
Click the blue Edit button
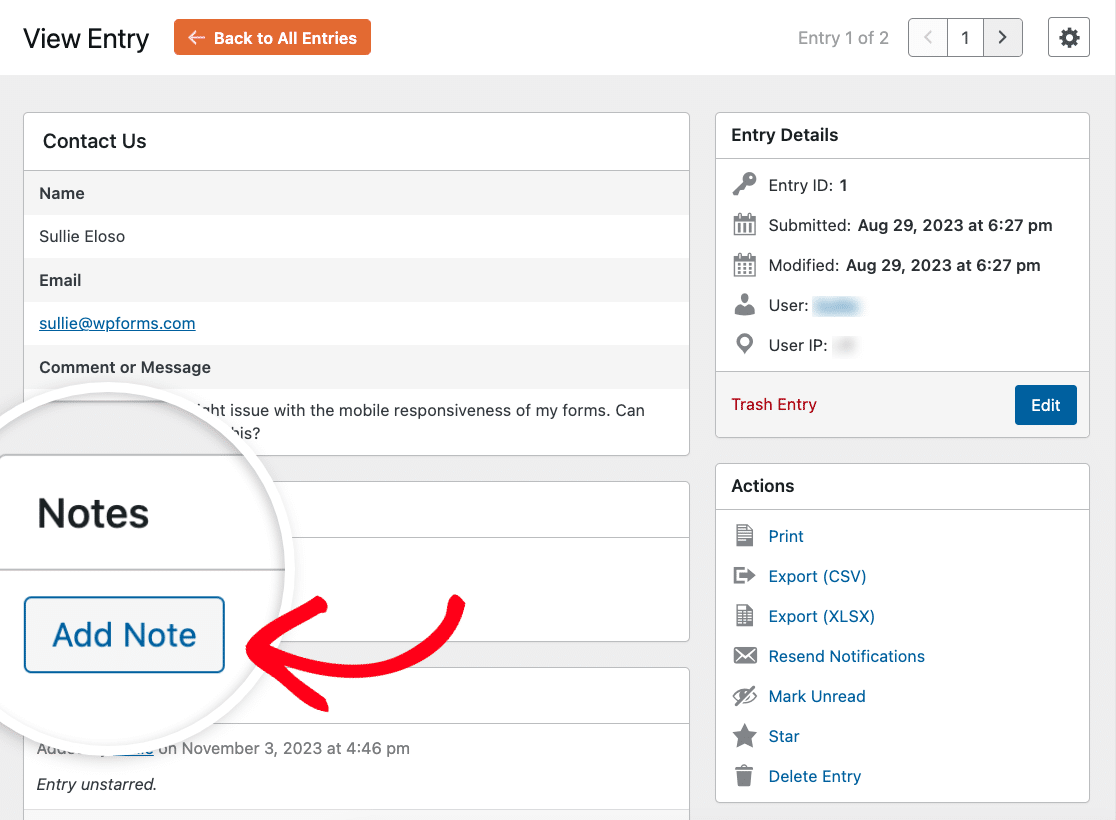(x=1045, y=405)
